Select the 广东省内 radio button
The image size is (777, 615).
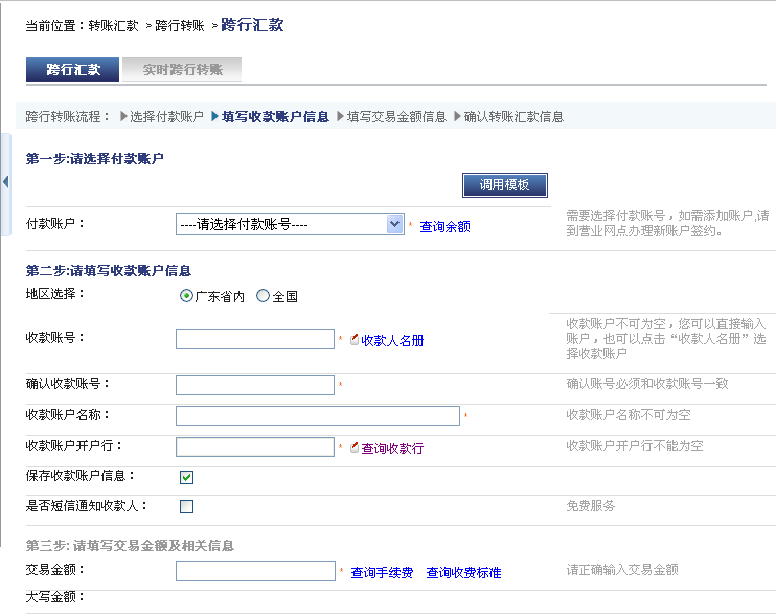click(186, 296)
